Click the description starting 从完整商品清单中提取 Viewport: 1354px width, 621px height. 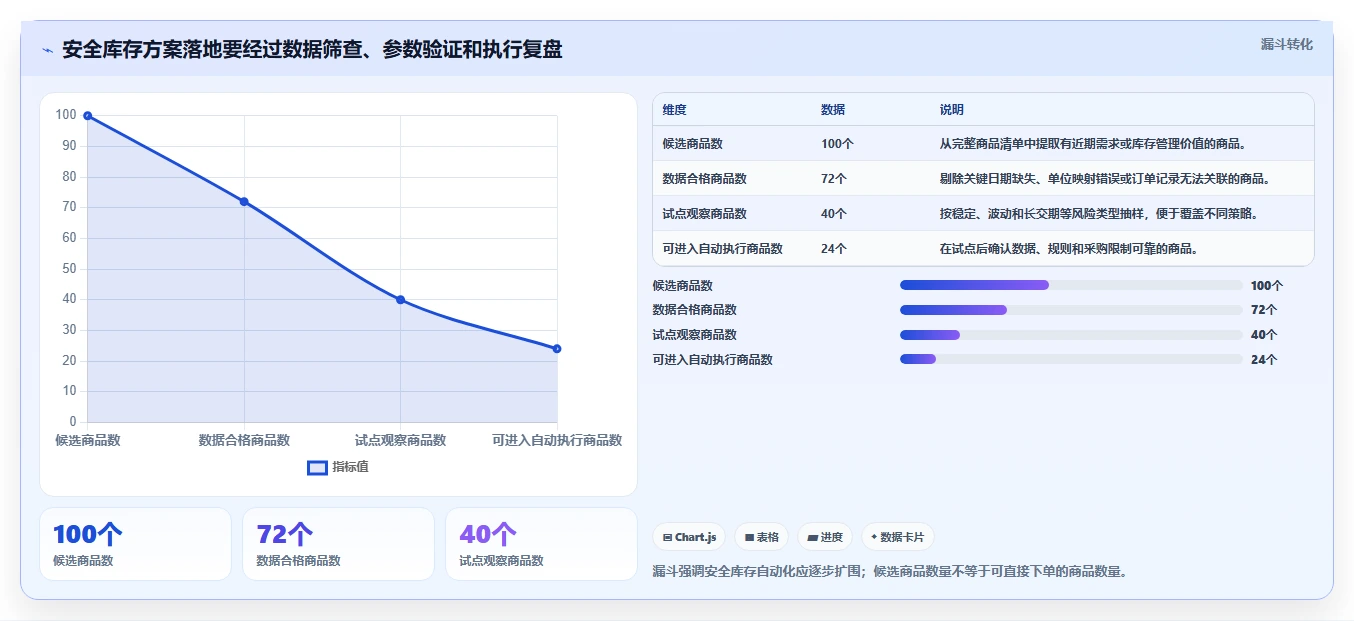tap(1093, 144)
